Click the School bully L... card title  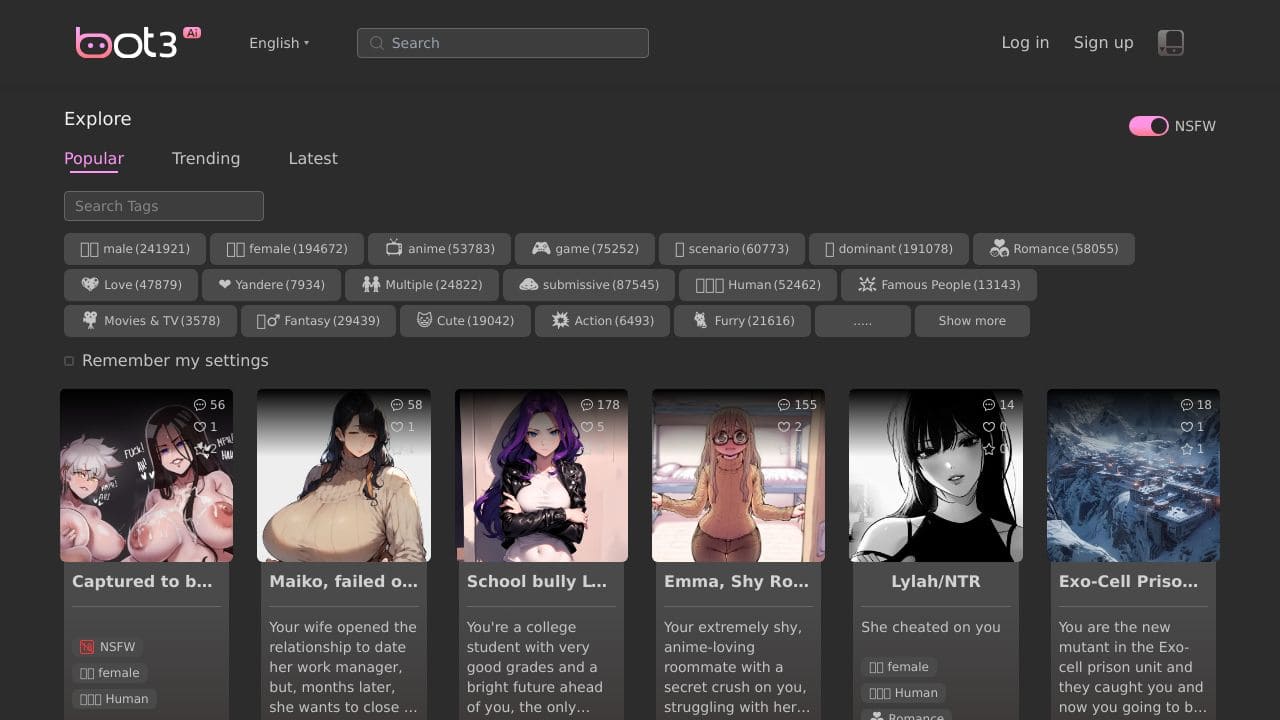(537, 581)
